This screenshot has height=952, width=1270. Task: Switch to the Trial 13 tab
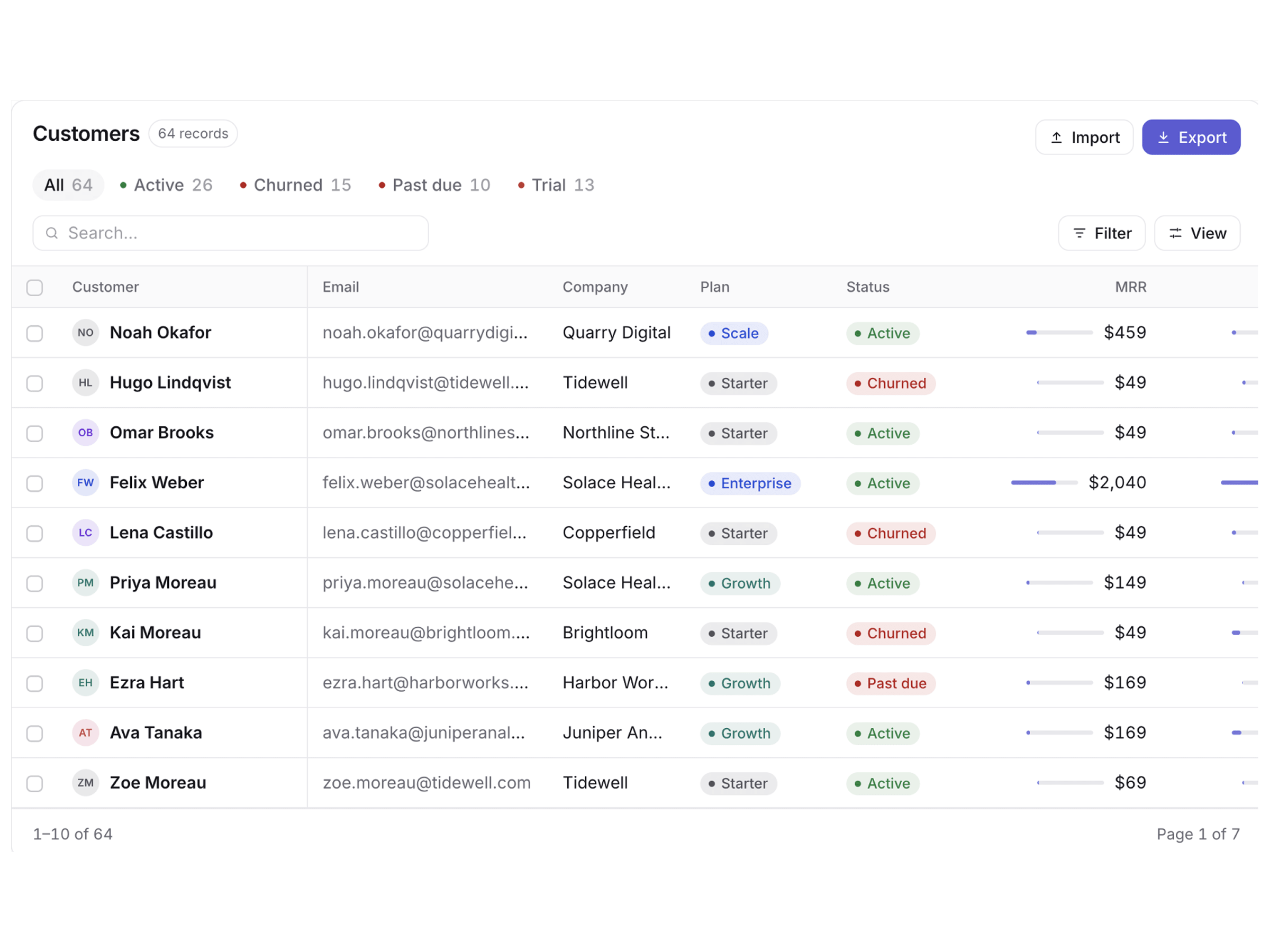pyautogui.click(x=556, y=185)
